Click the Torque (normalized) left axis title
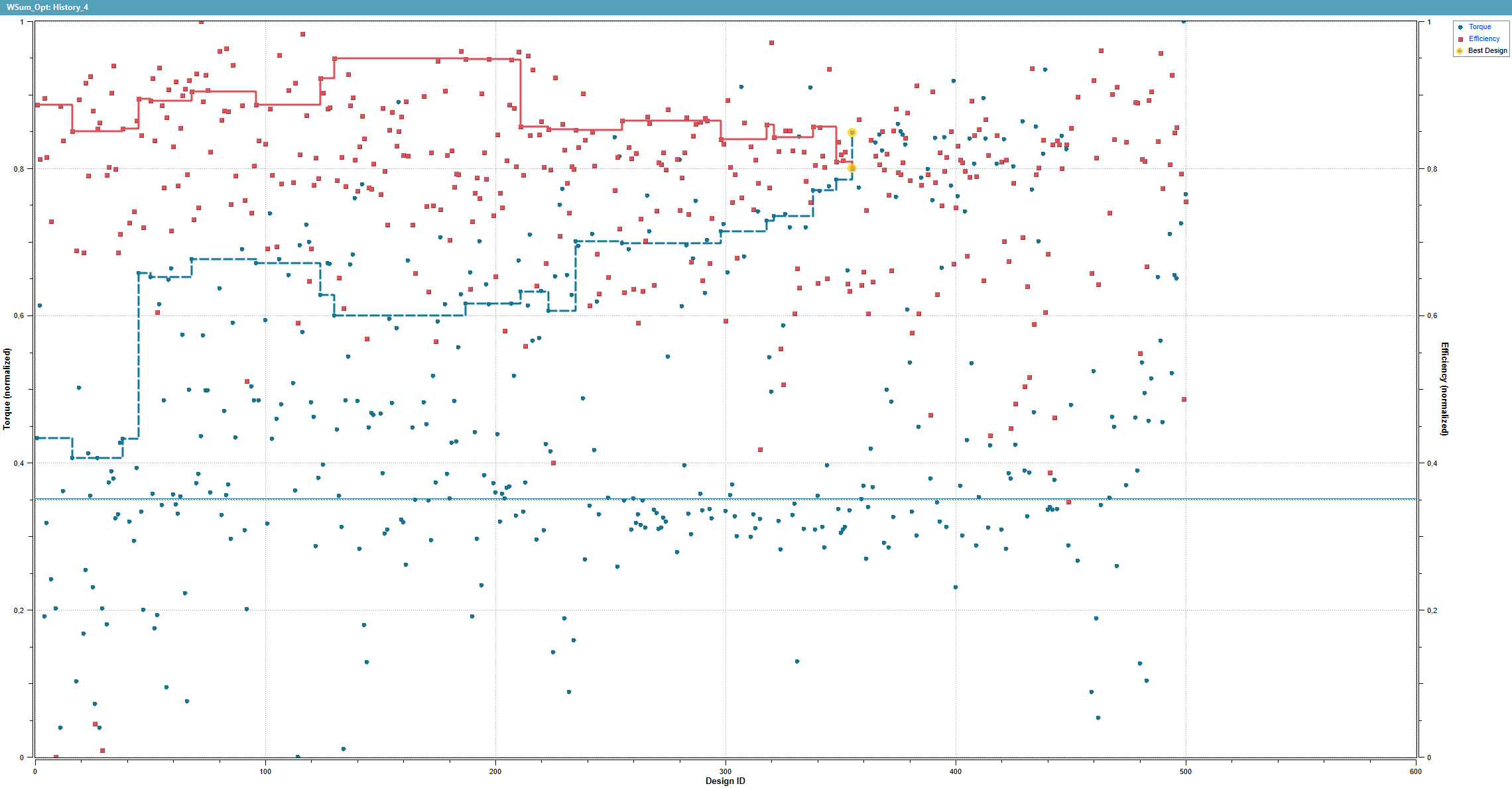Image resolution: width=1512 pixels, height=788 pixels. point(7,389)
